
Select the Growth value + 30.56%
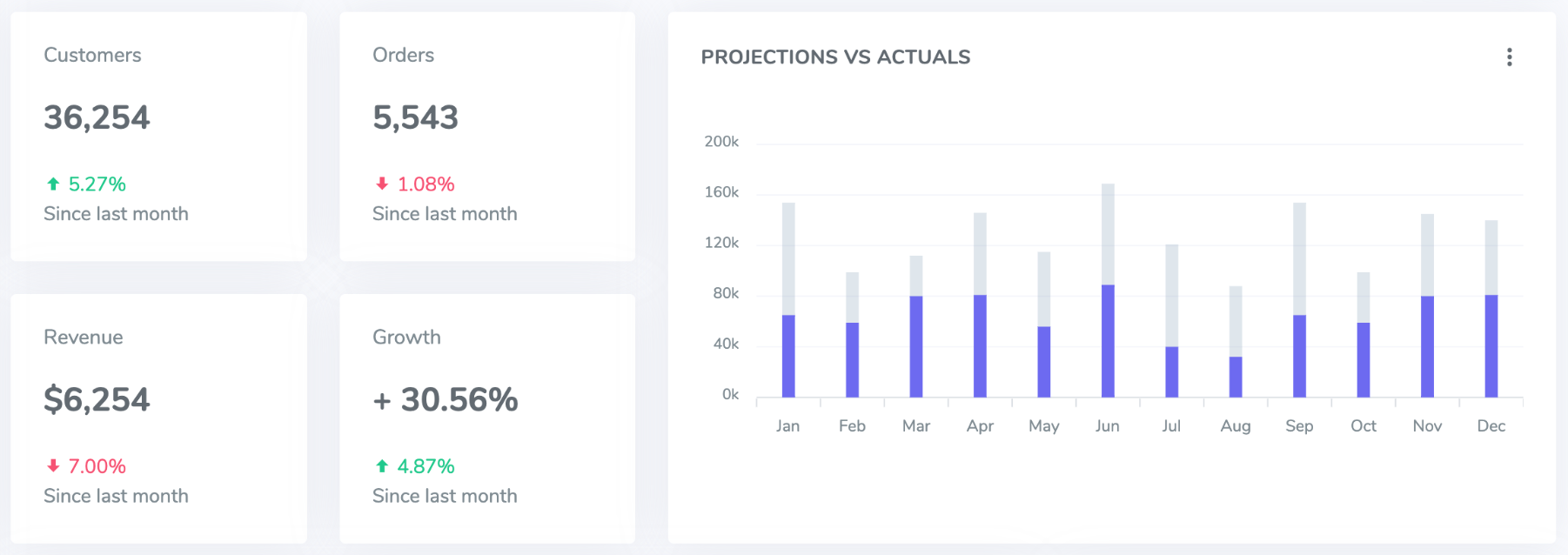point(446,399)
